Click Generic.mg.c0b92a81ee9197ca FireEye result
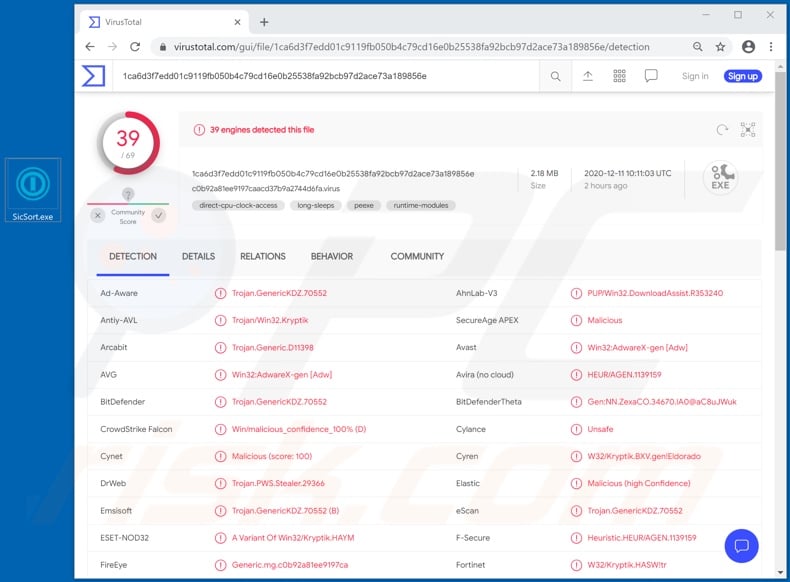 [x=290, y=565]
